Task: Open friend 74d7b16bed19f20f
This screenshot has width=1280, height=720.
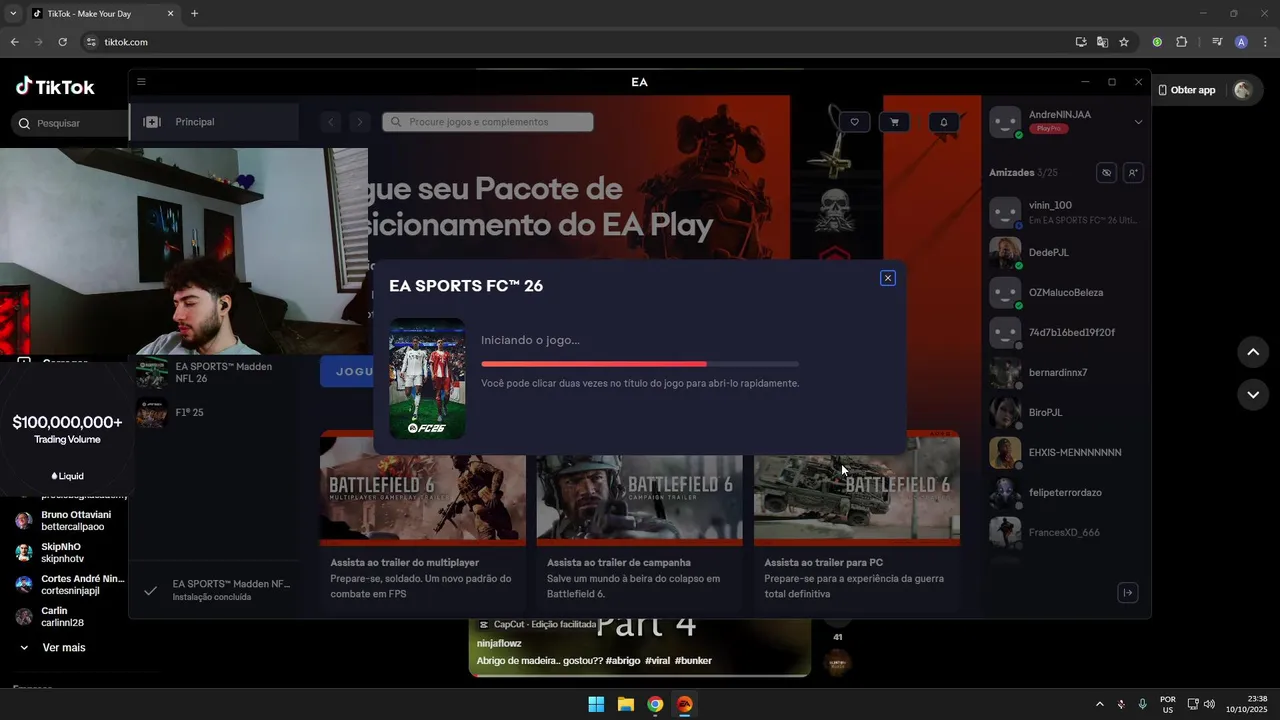Action: point(1066,332)
